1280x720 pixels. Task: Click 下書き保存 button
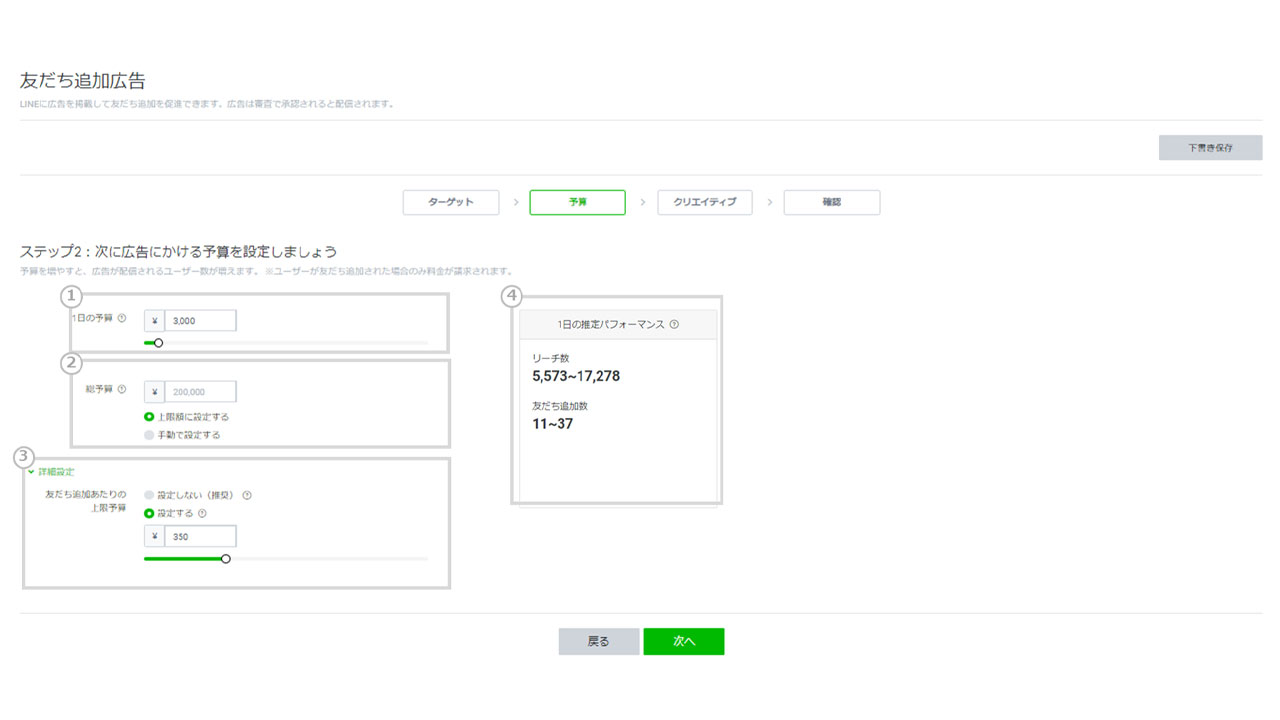1210,148
